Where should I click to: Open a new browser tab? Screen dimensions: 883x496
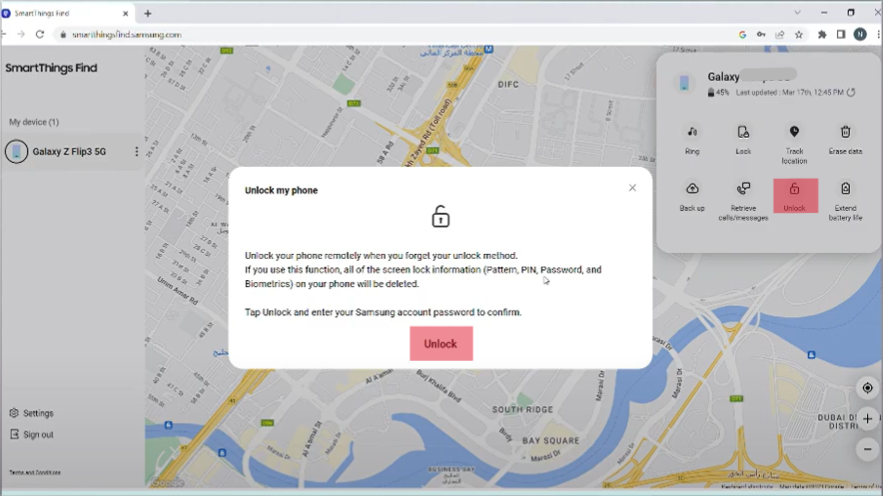(x=148, y=14)
